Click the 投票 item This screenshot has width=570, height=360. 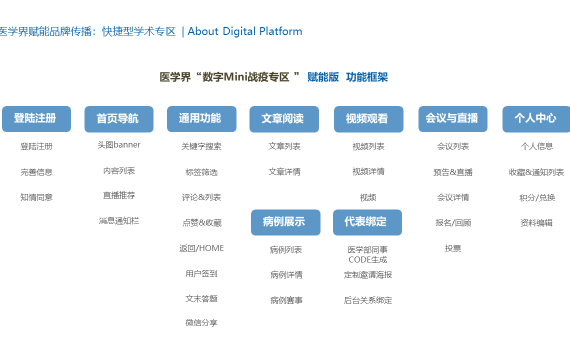[x=453, y=248]
